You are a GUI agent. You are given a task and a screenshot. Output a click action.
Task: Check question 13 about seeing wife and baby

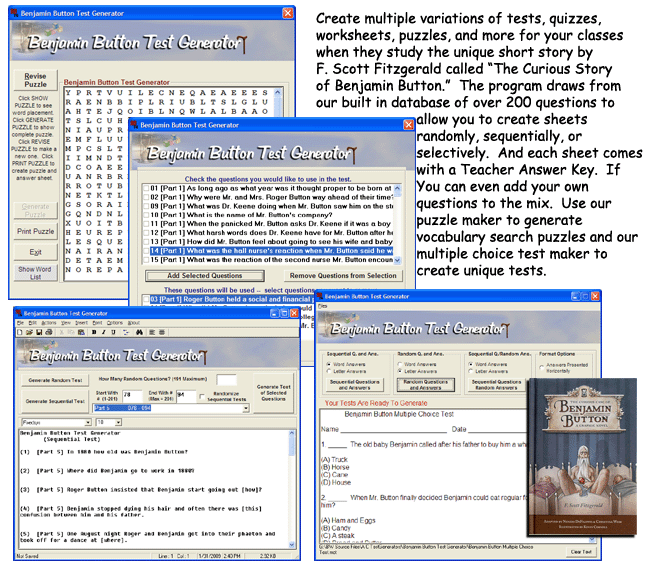pyautogui.click(x=146, y=241)
